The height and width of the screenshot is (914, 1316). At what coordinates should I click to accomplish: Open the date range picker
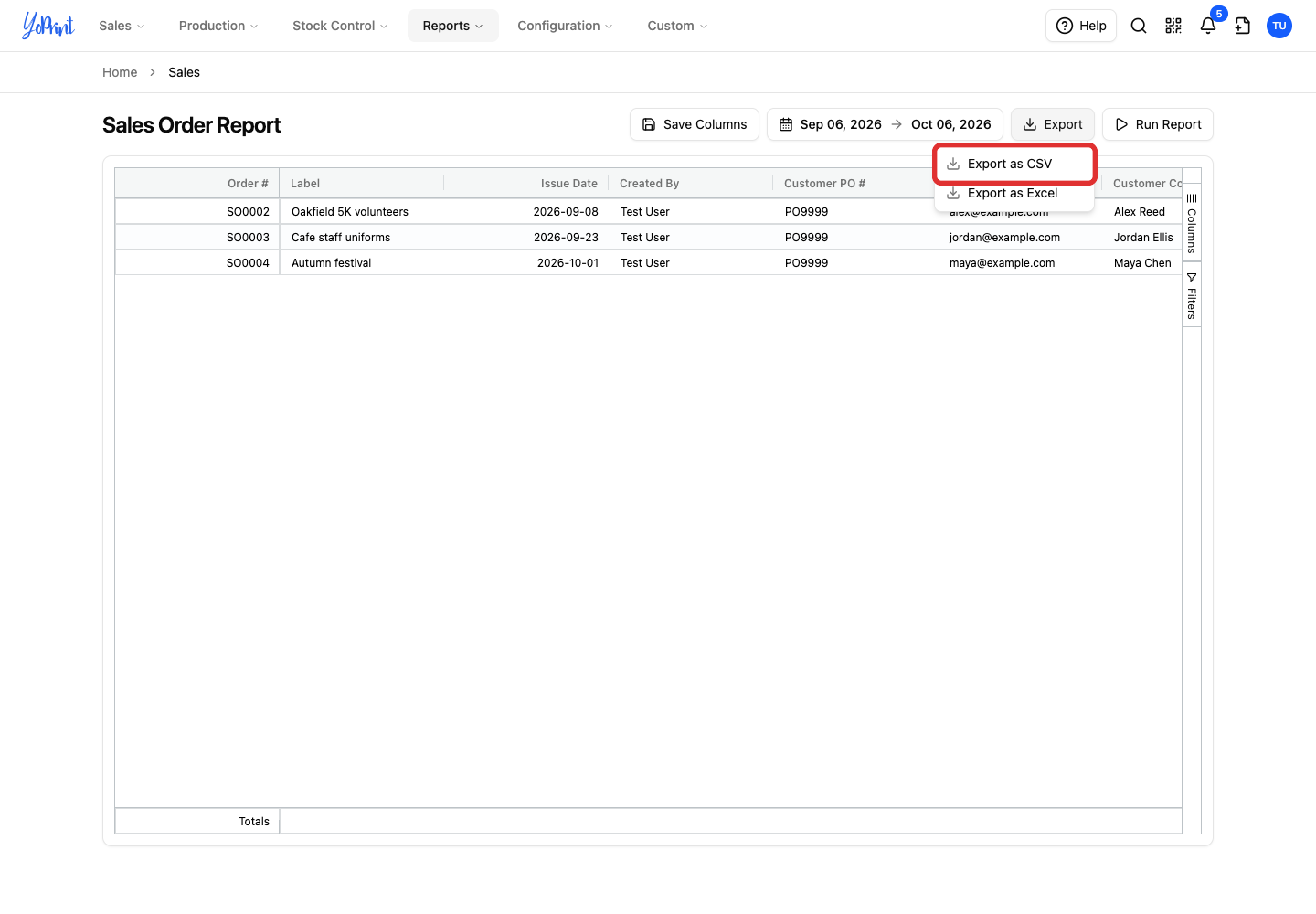coord(885,124)
